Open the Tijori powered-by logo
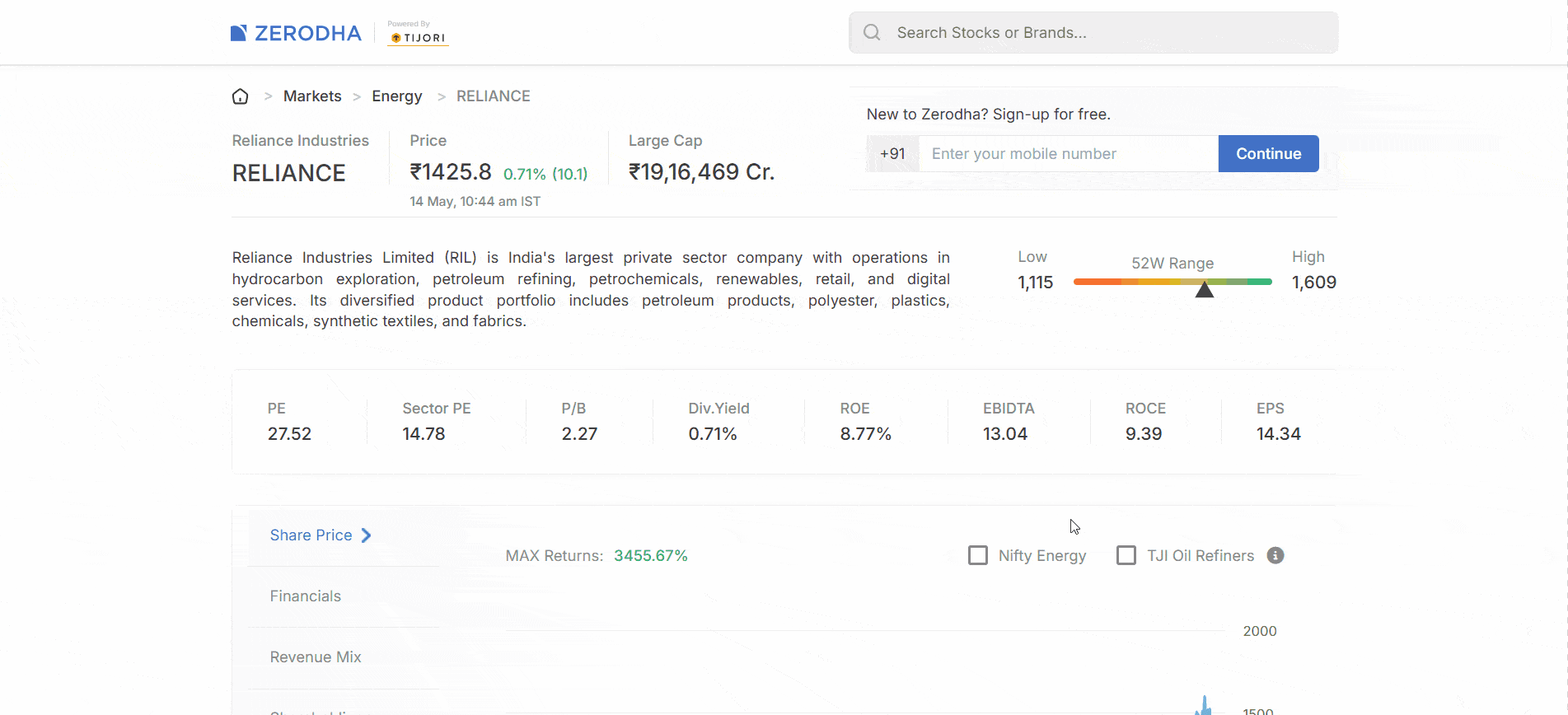Viewport: 1568px width, 715px height. [418, 33]
